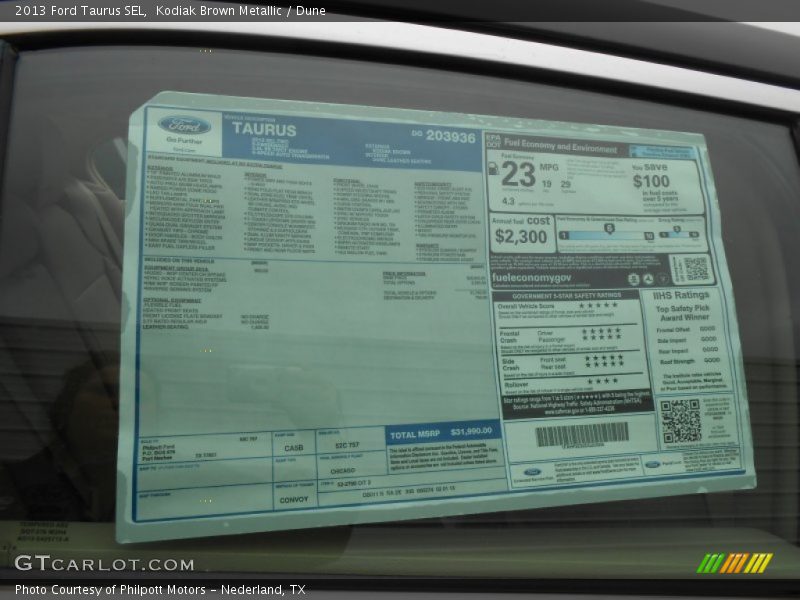
Task: Open the IIHS Ratings section
Action: (x=680, y=296)
